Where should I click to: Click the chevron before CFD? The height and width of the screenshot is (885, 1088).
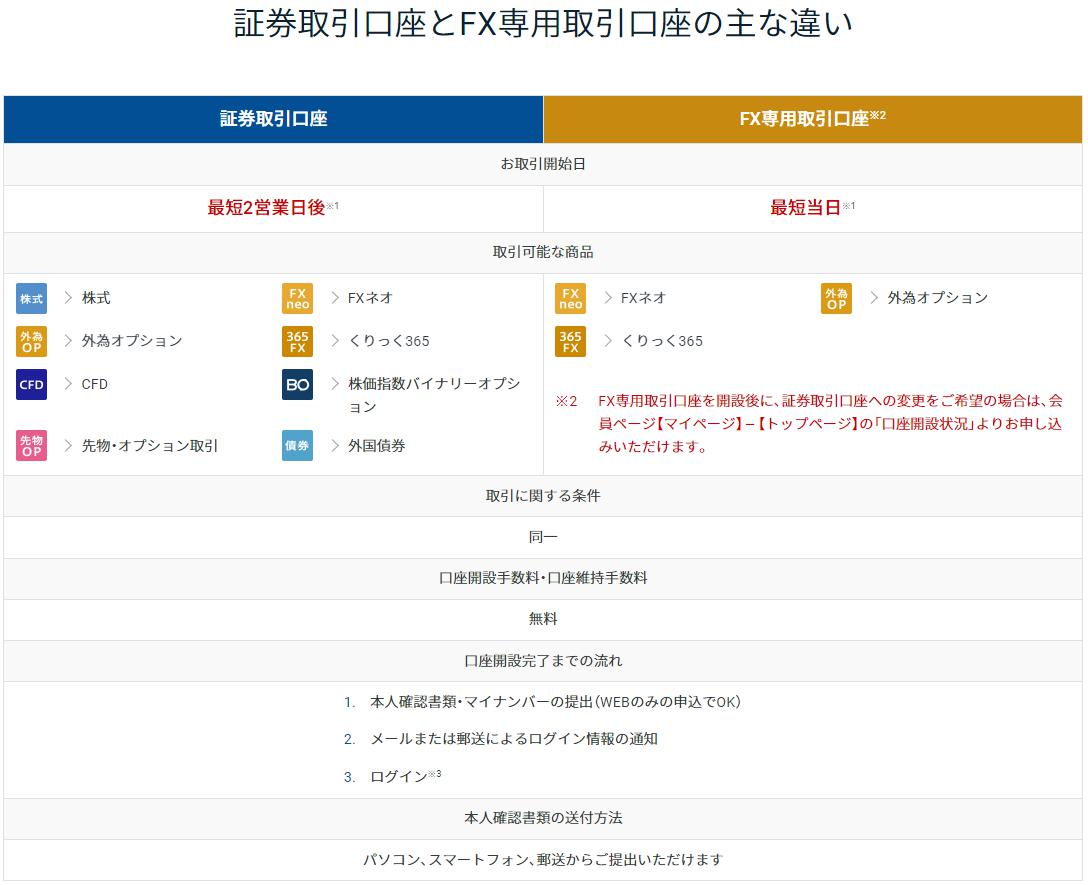[68, 384]
